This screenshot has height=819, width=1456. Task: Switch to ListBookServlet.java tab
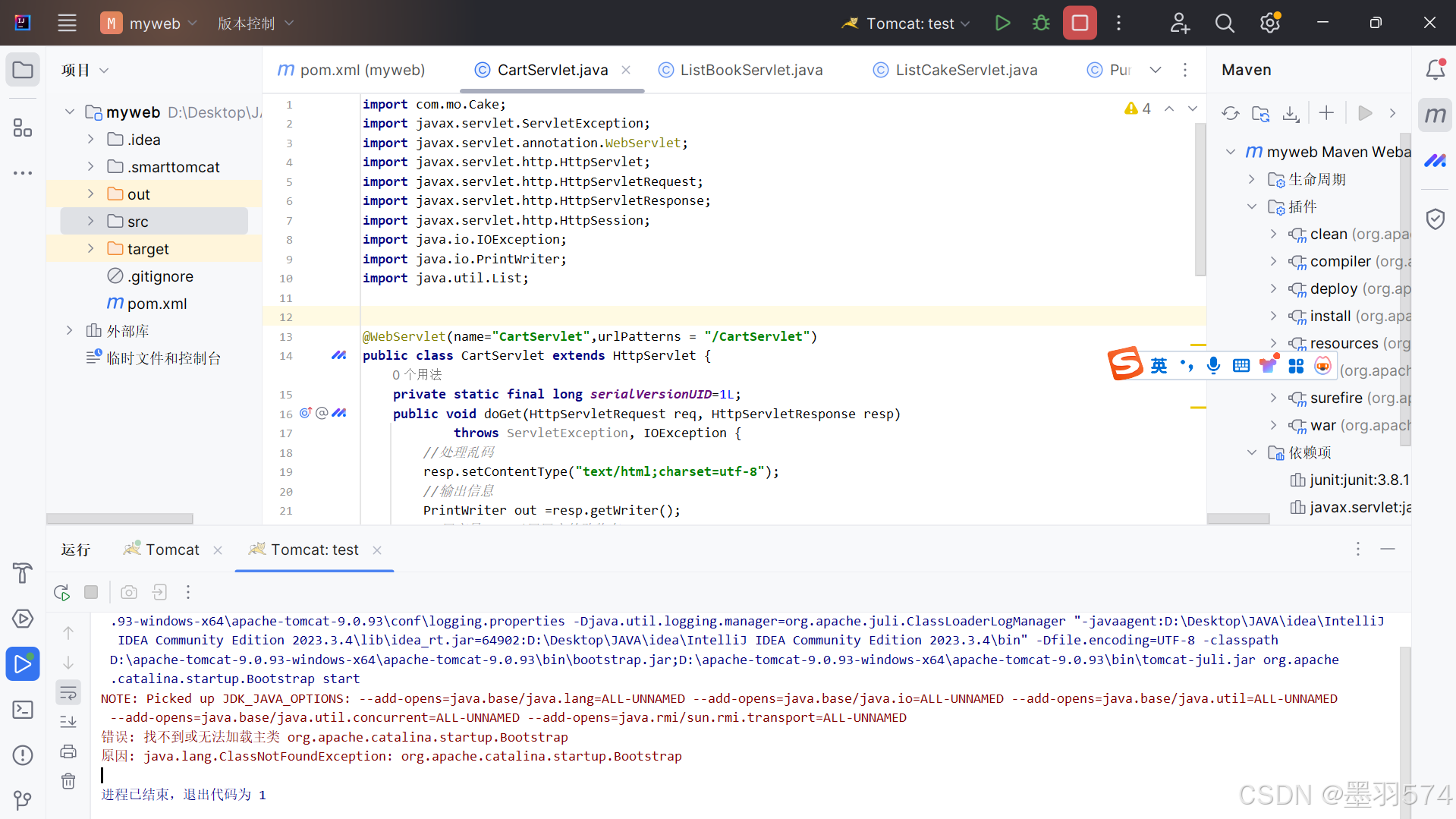741,70
